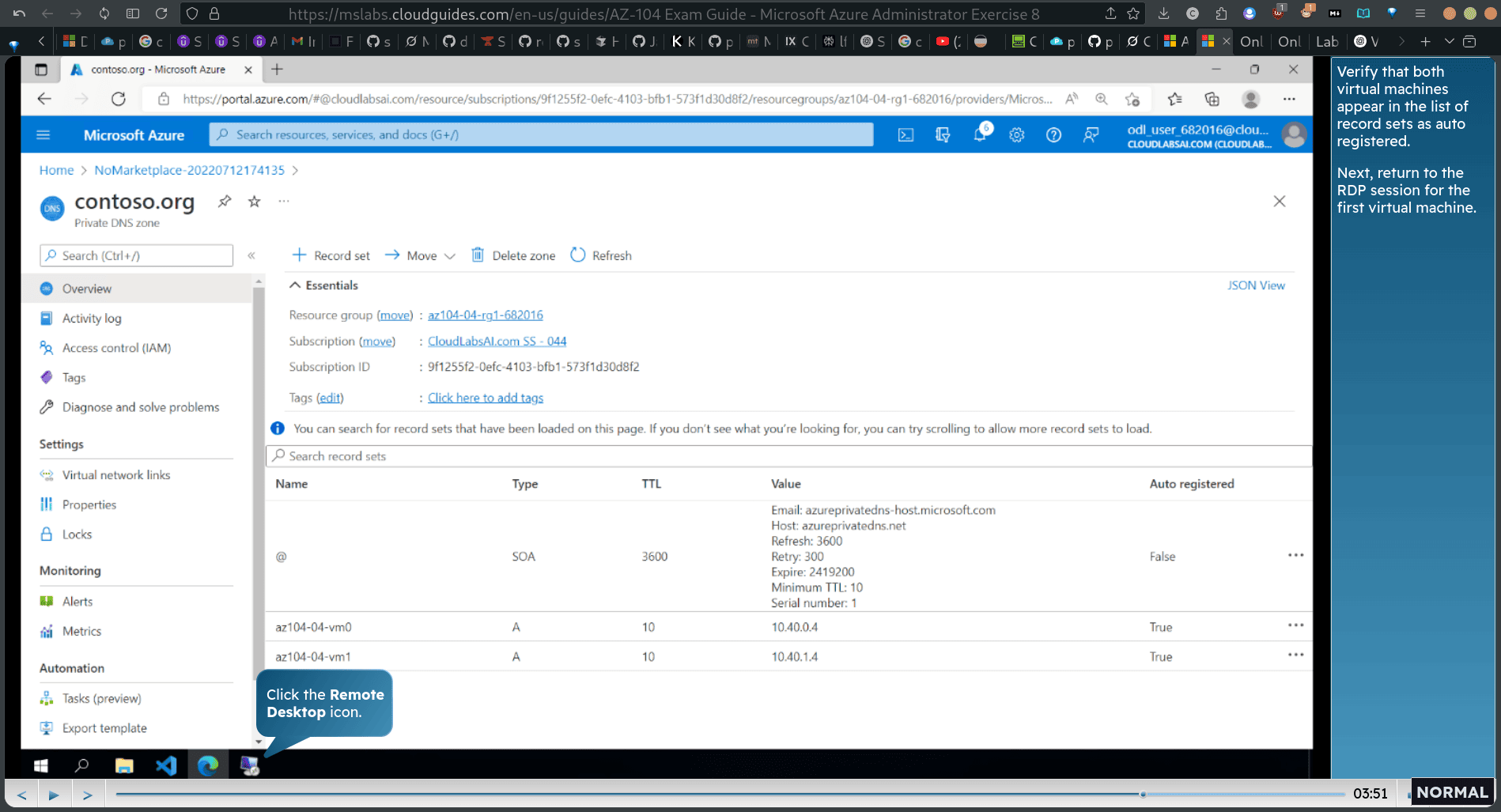This screenshot has width=1501, height=812.
Task: Open File Explorer from the taskbar
Action: coord(124,765)
